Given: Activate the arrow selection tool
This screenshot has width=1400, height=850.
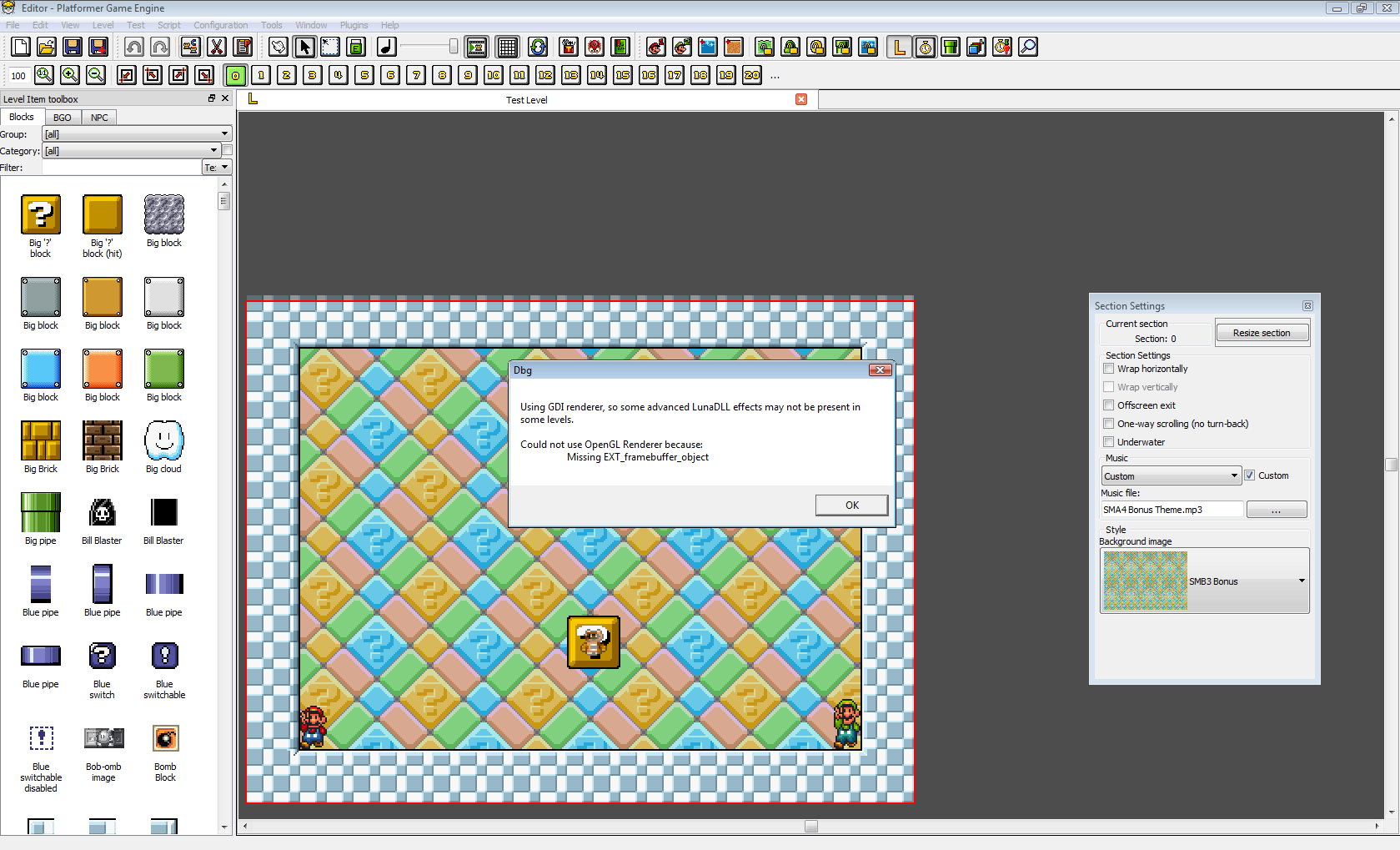Looking at the screenshot, I should (304, 47).
